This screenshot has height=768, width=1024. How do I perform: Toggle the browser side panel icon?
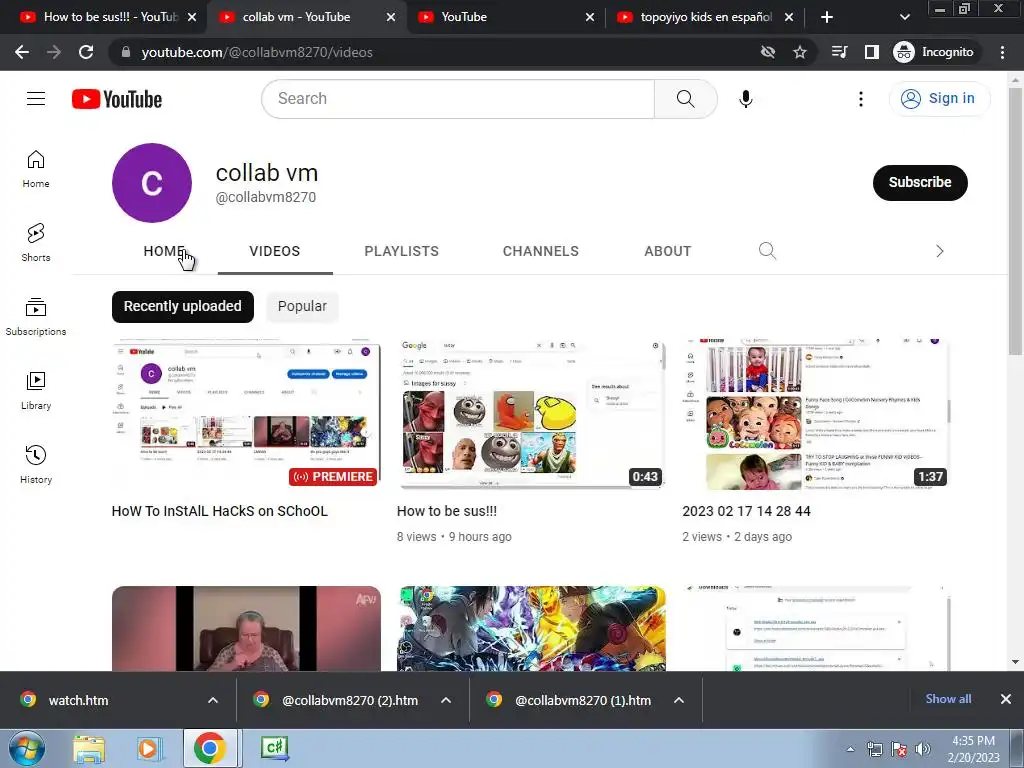(872, 52)
